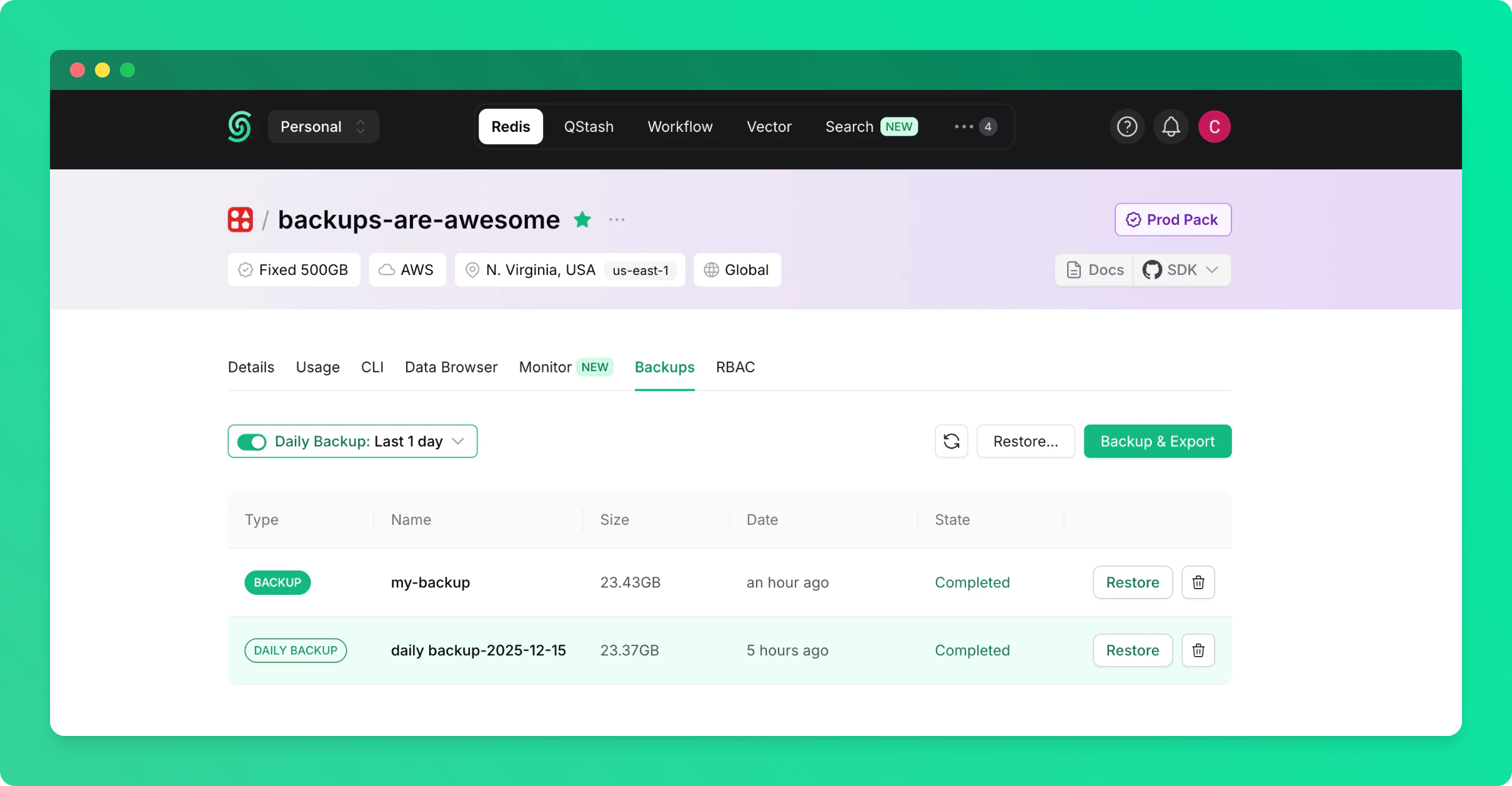
Task: Open notifications bell icon
Action: (1170, 127)
